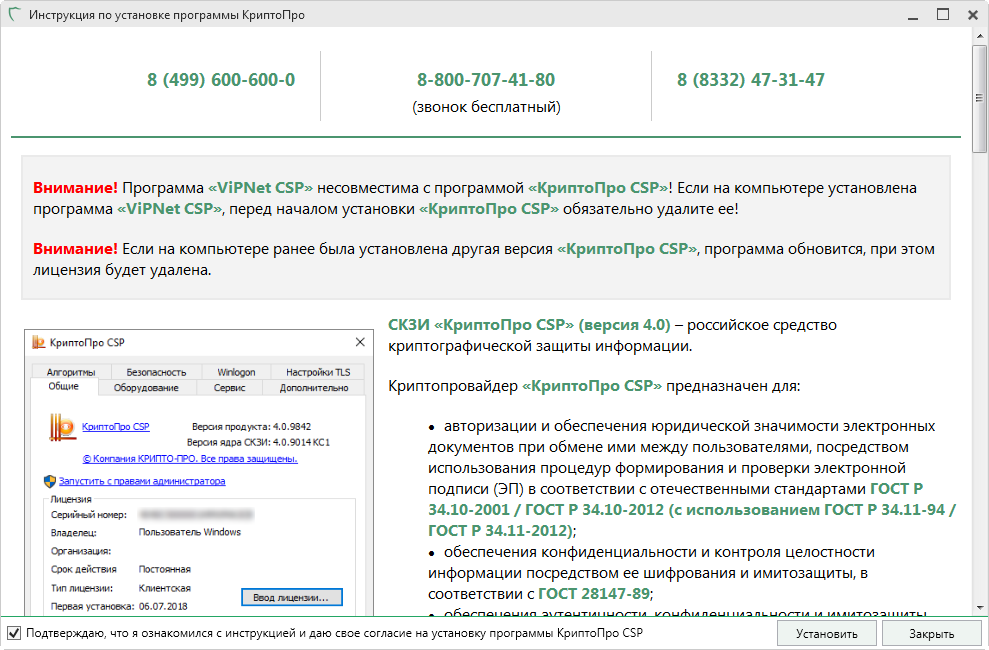Image resolution: width=989 pixels, height=650 pixels.
Task: Click the Закрыть button
Action: [x=932, y=634]
